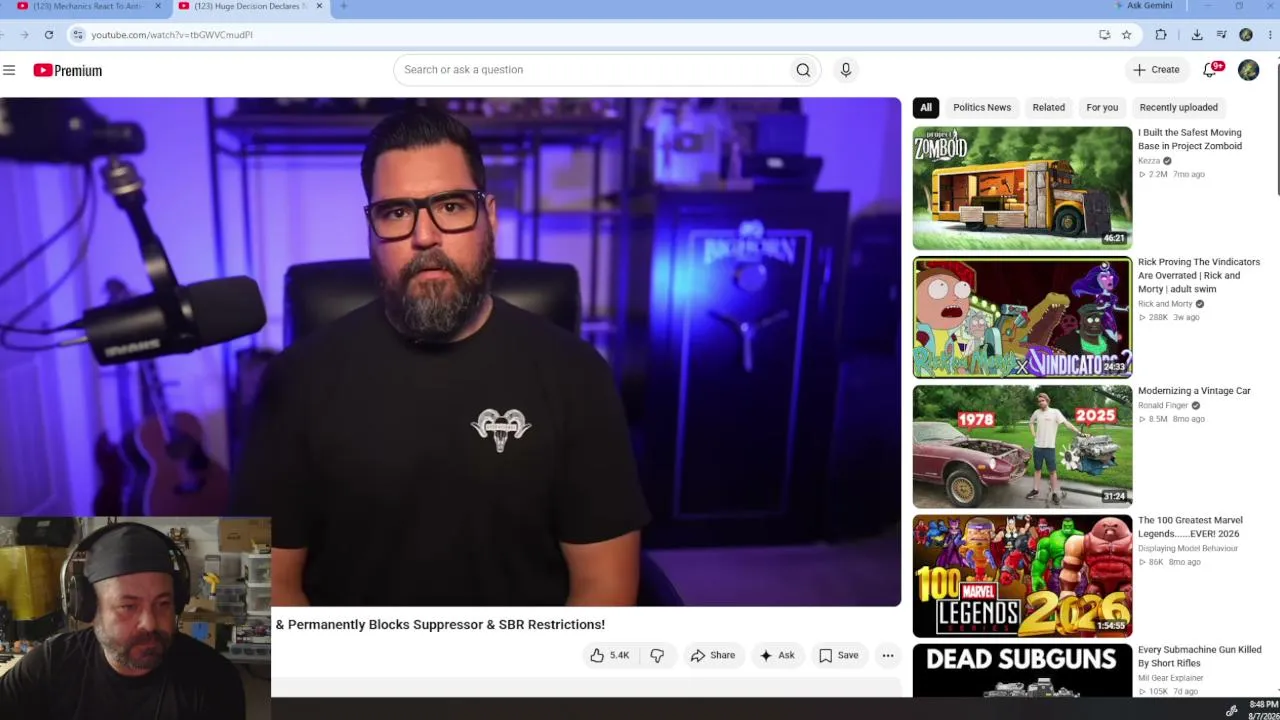Select the Huge Decision Declares tab
This screenshot has height=720, width=1280.
coord(250,6)
